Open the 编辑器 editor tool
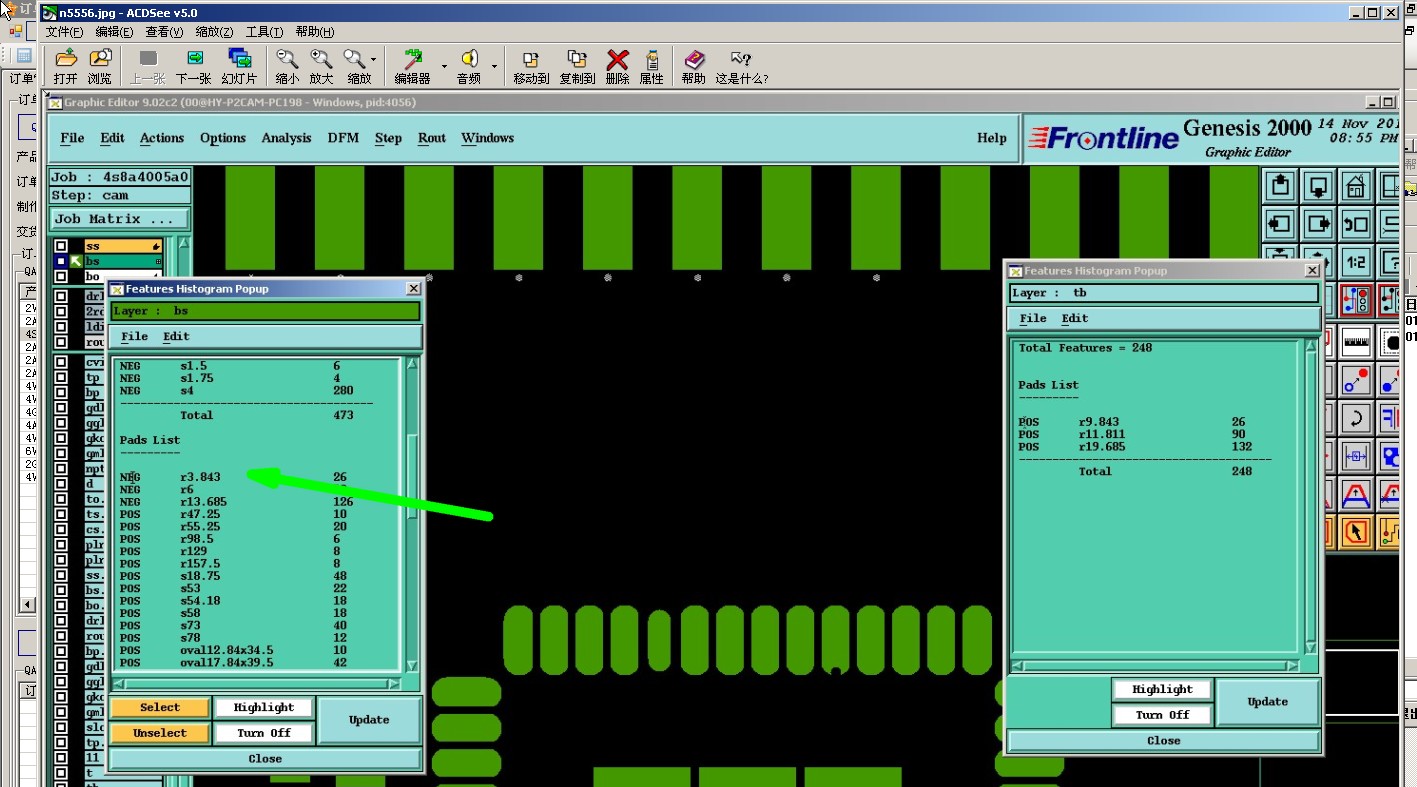 pos(412,66)
